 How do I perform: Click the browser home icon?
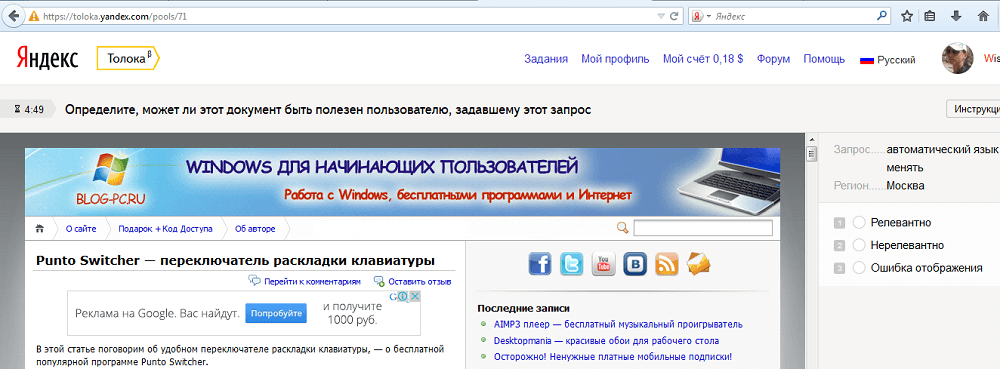(x=983, y=17)
